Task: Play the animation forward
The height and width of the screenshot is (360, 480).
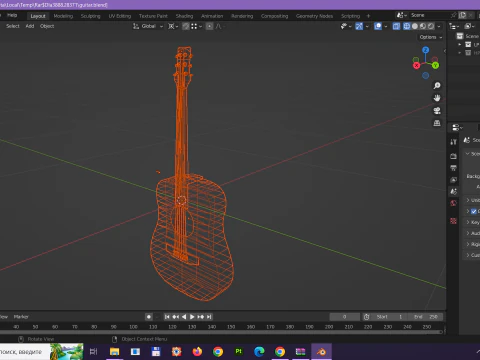Action: click(x=192, y=317)
